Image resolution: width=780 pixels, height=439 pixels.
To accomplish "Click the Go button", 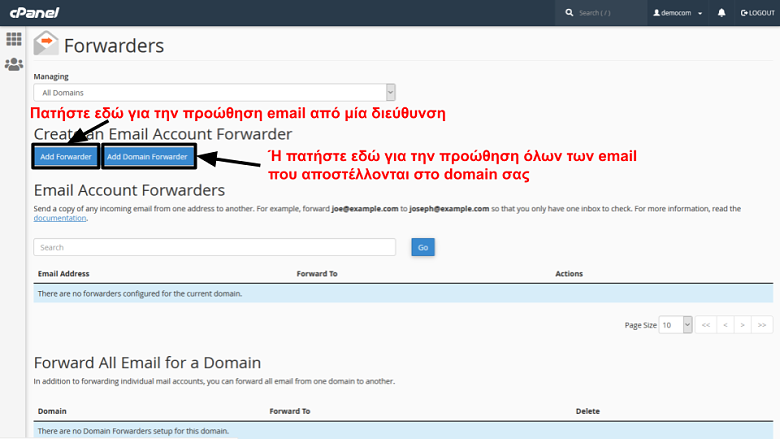I will click(x=423, y=247).
